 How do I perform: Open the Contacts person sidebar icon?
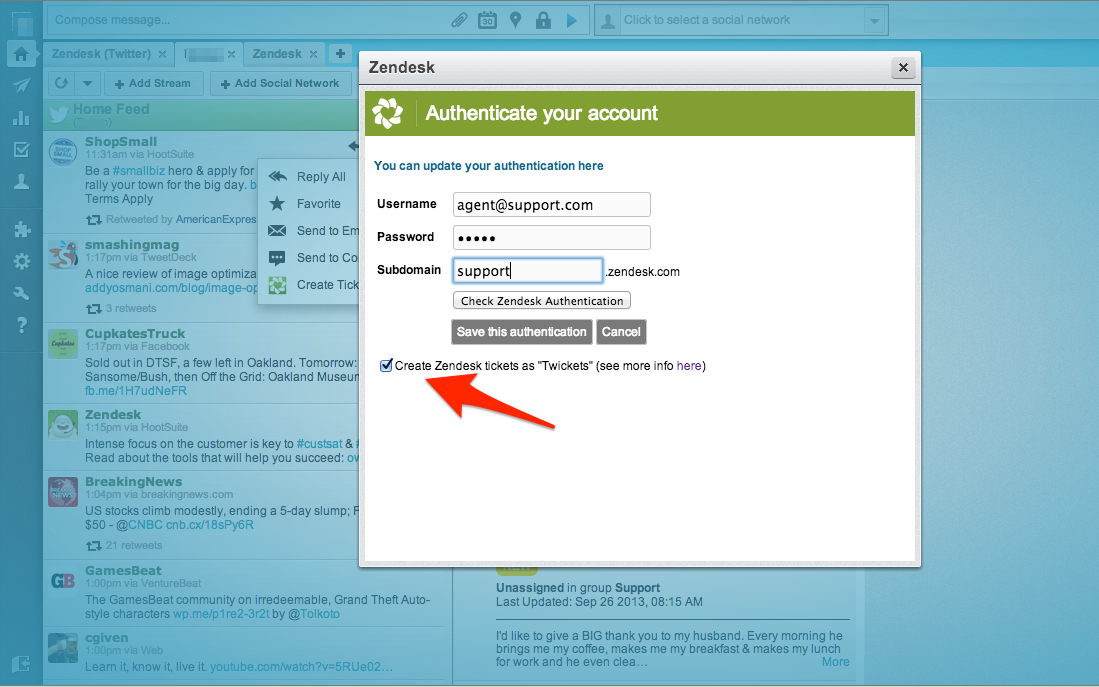coord(21,182)
